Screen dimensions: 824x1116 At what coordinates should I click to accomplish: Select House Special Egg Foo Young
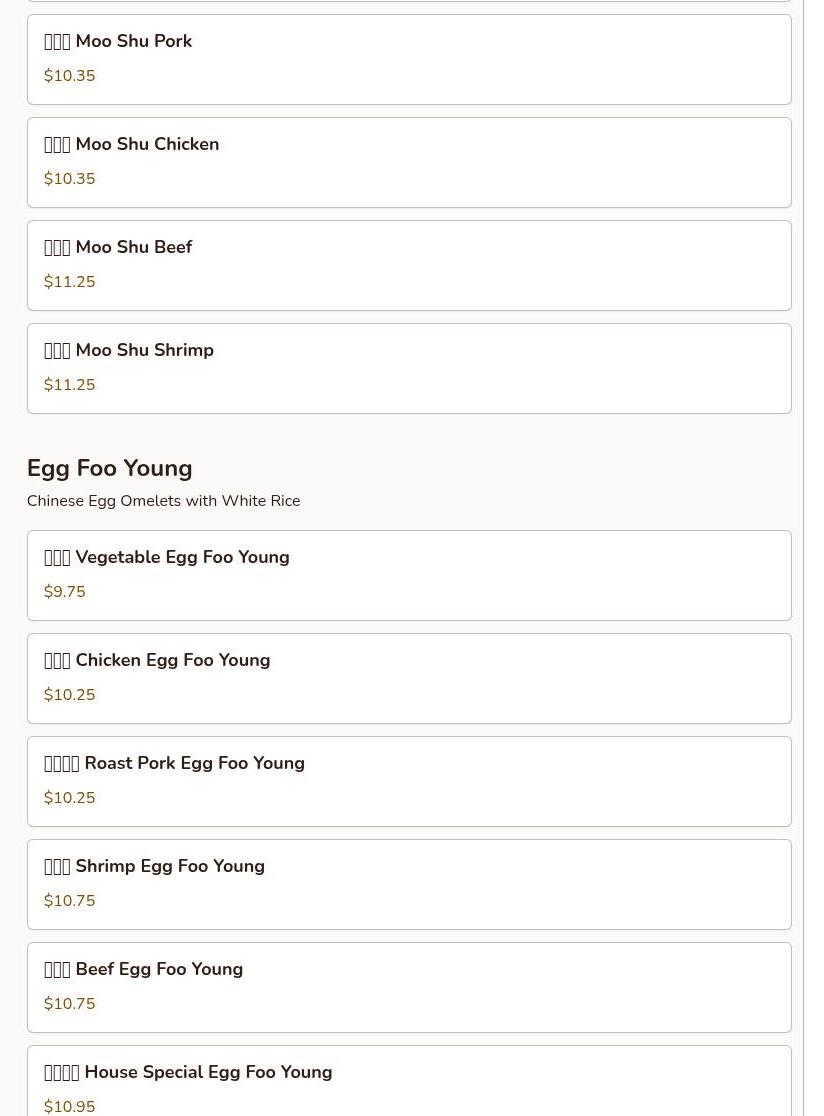(409, 1080)
